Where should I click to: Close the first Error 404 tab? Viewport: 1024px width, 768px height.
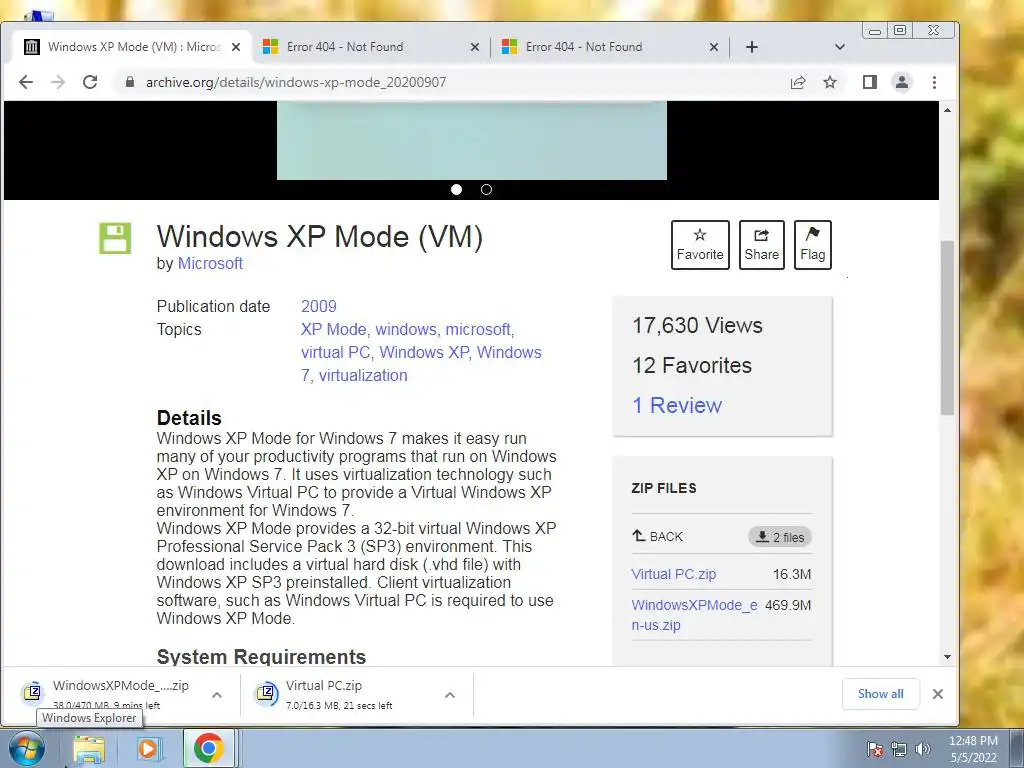pyautogui.click(x=475, y=47)
